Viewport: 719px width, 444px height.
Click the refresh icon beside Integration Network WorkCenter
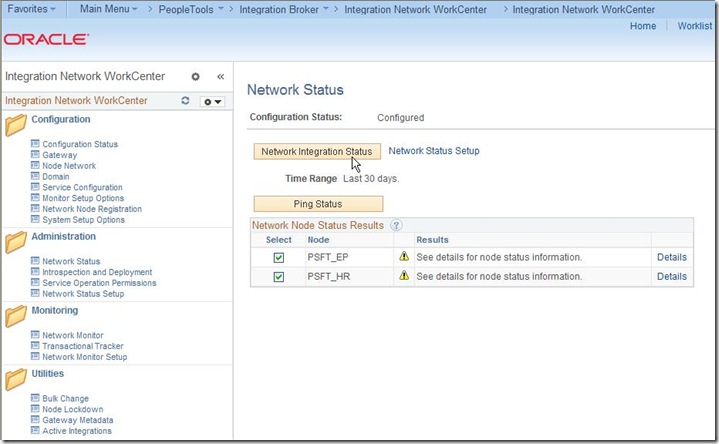click(185, 100)
